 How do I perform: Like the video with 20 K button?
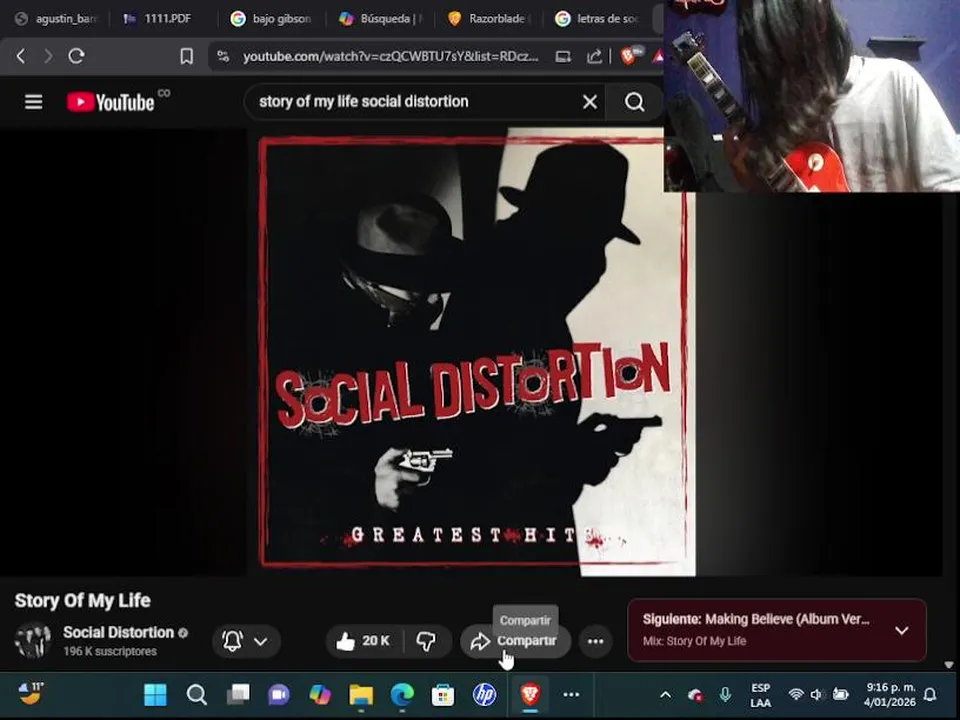[363, 641]
